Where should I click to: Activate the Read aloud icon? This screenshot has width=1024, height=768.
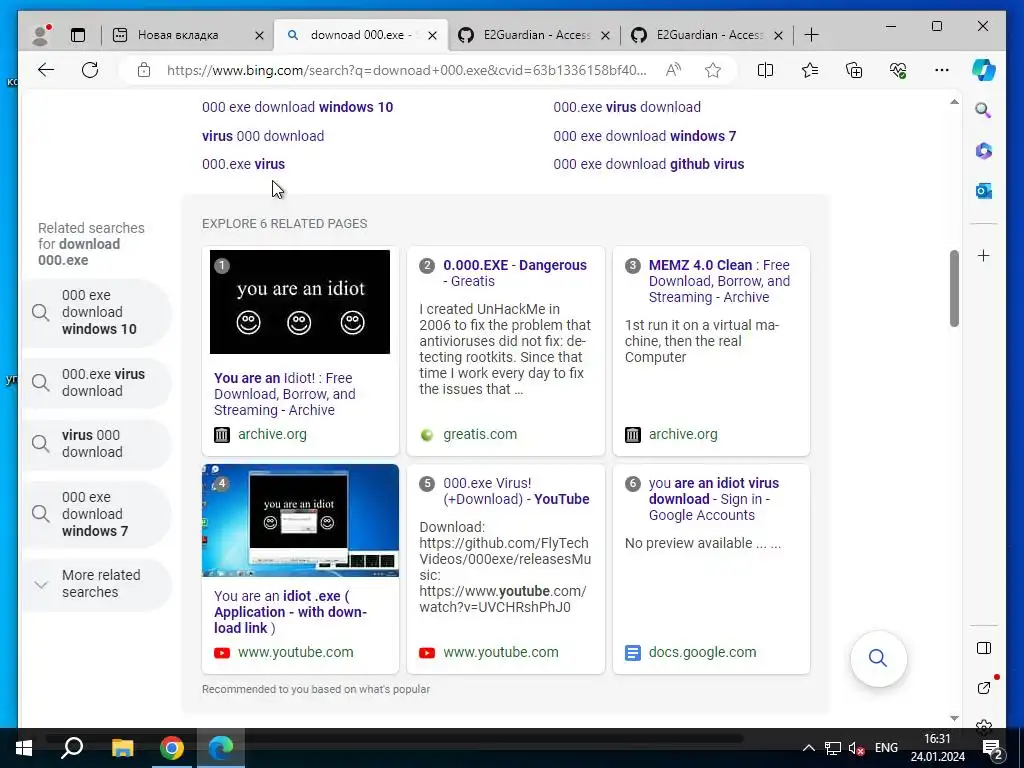(673, 70)
